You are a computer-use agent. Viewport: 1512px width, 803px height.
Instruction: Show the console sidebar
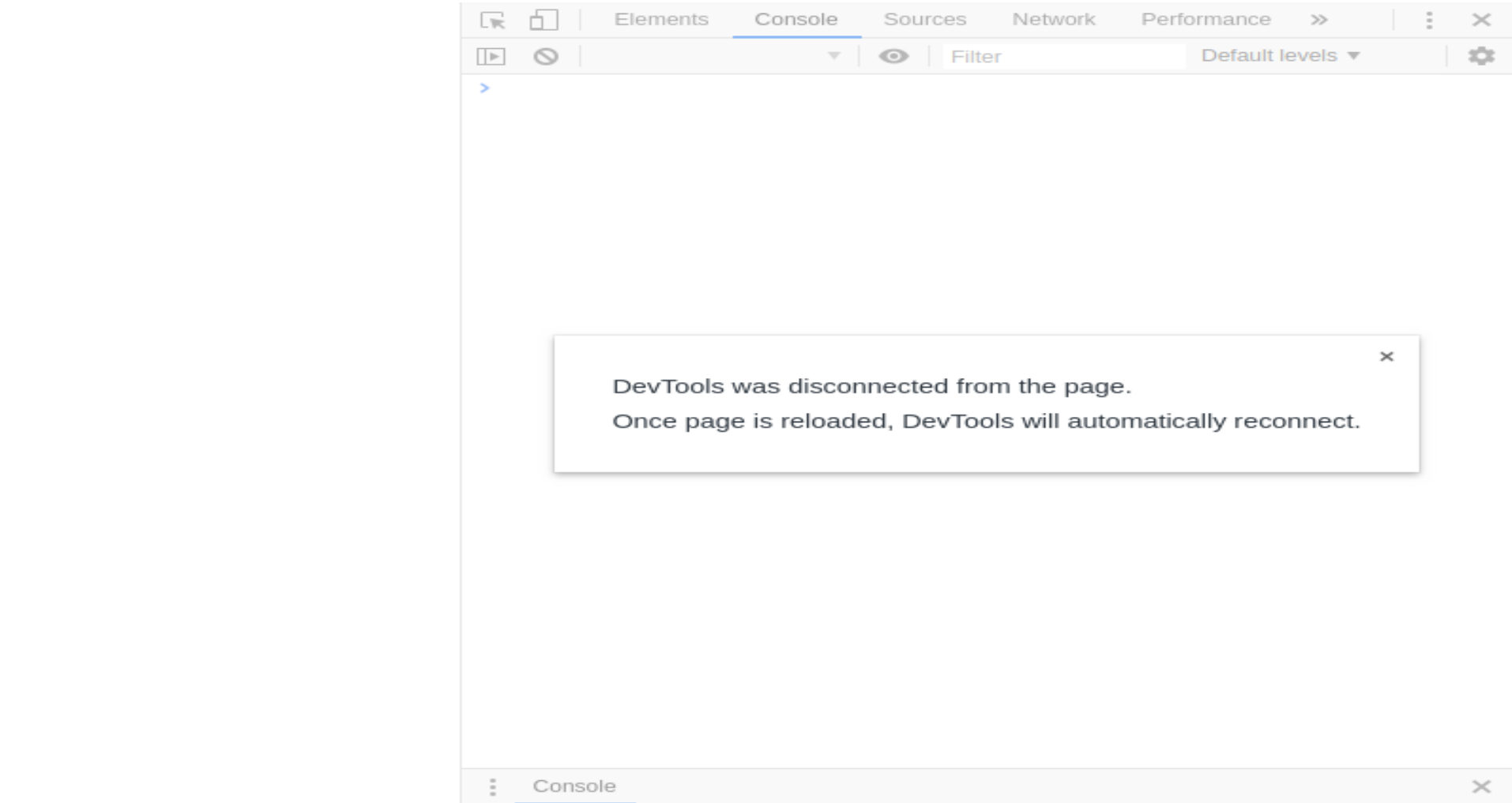coord(491,56)
